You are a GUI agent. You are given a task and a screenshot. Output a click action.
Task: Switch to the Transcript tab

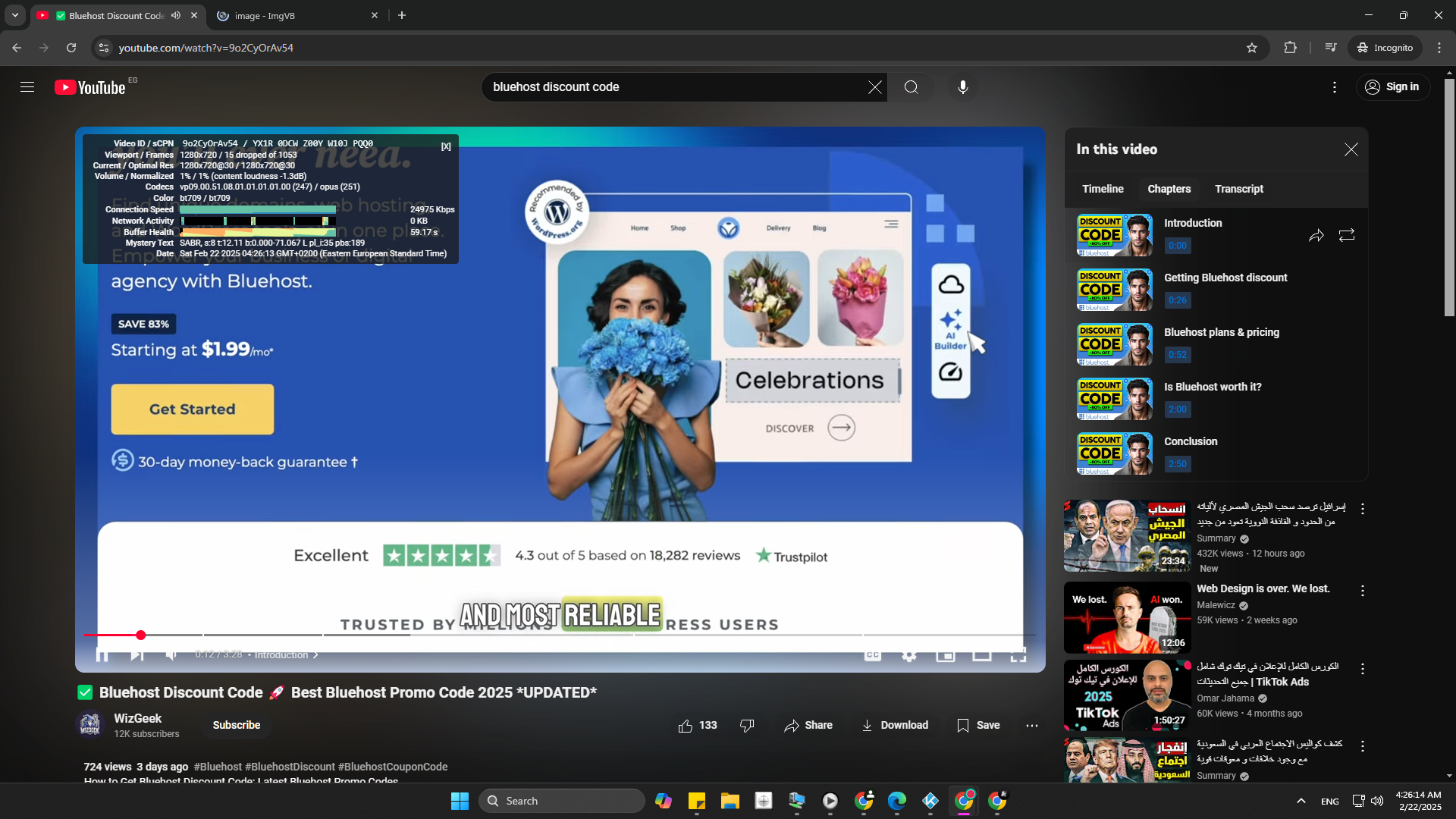click(1238, 189)
